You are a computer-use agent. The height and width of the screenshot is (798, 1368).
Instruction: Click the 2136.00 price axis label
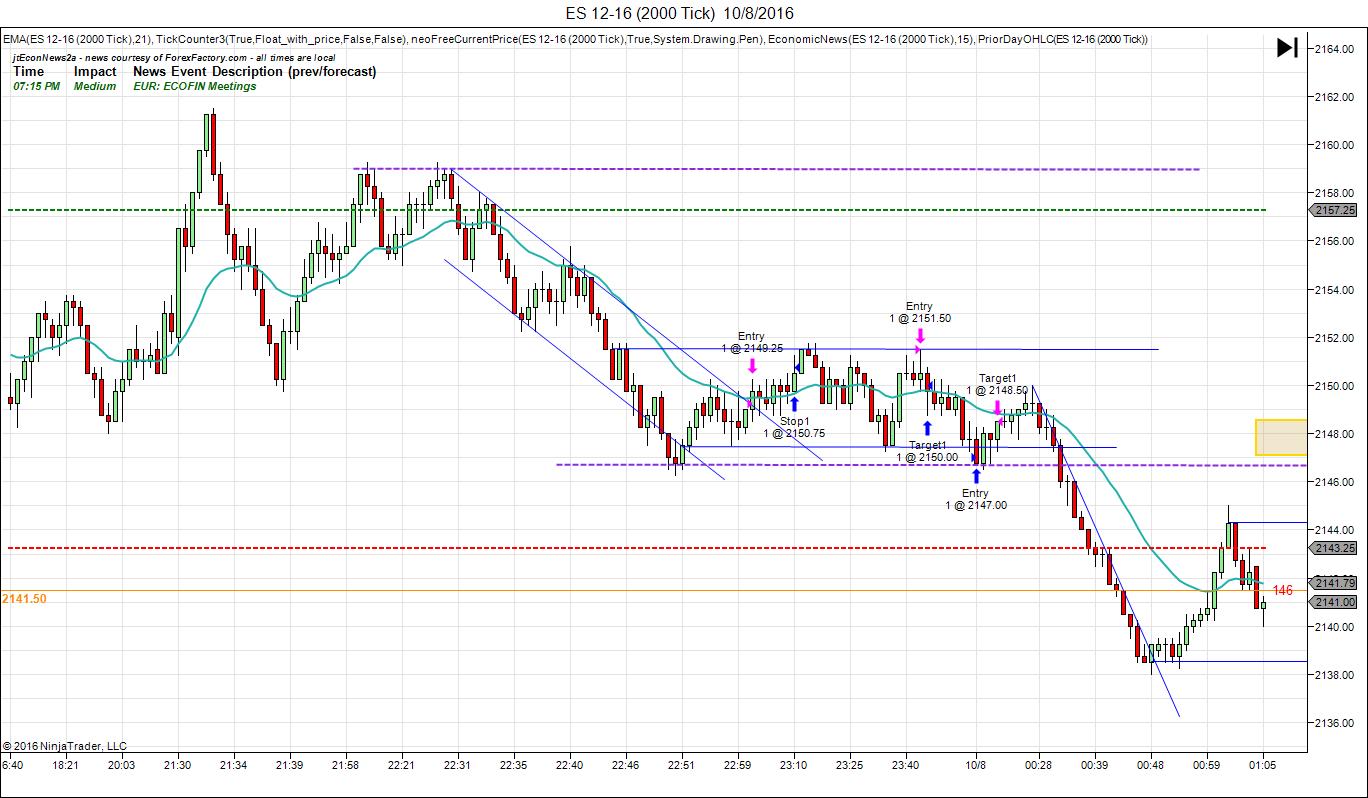[1335, 723]
